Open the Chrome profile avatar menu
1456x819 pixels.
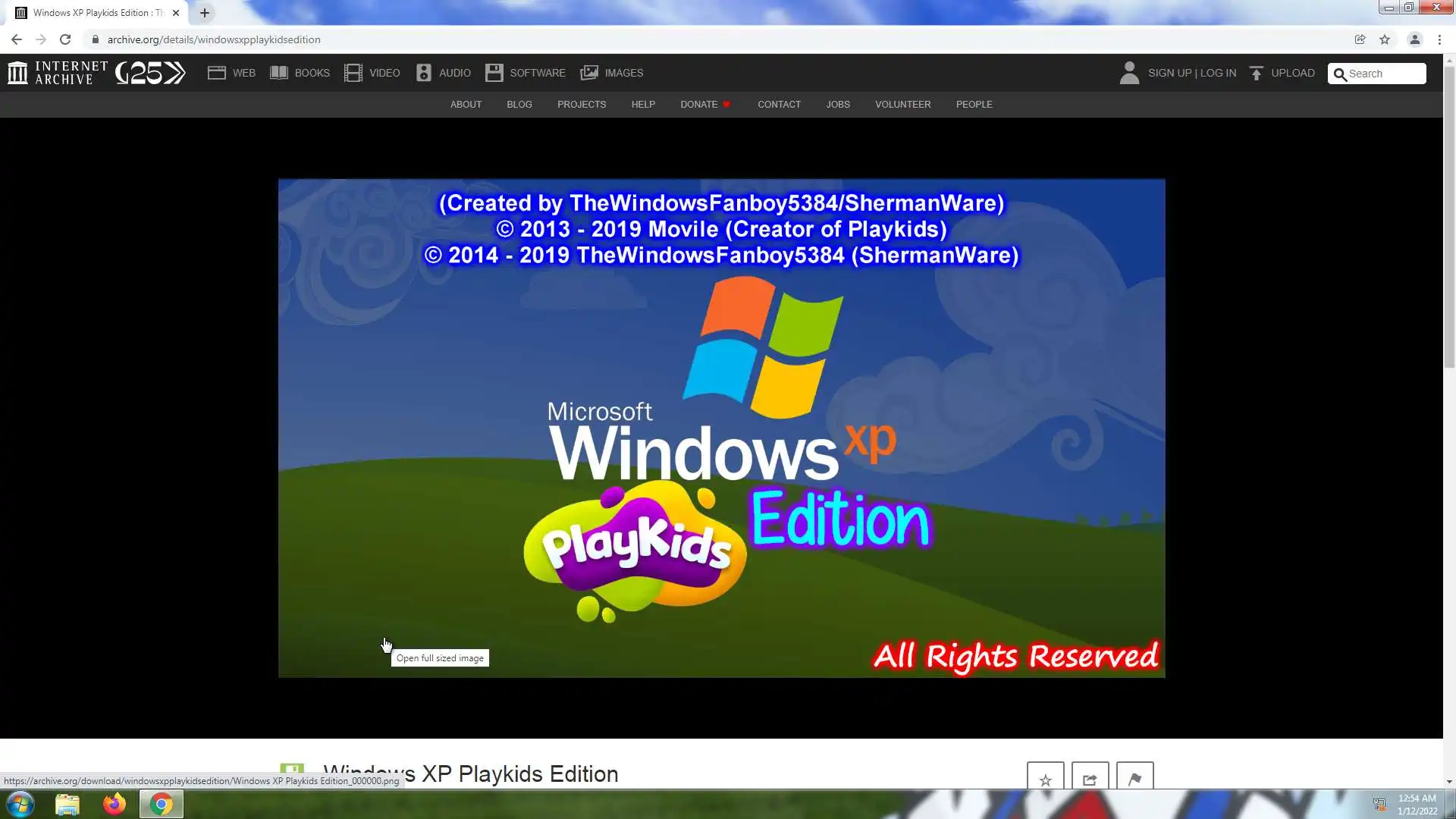[x=1414, y=39]
